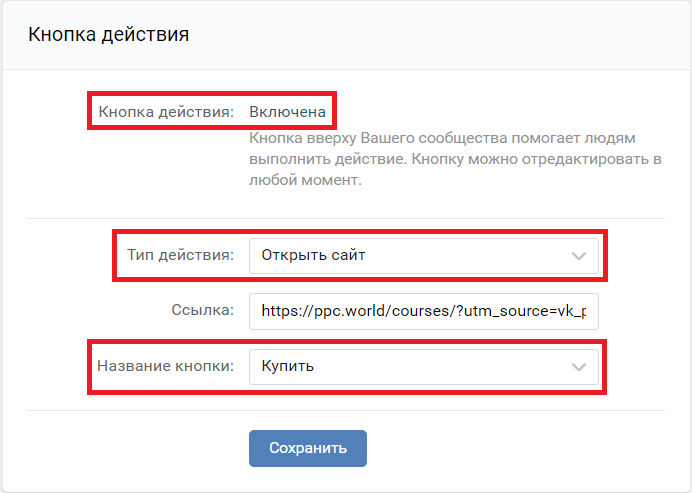Click the description text starting Кнопка вверху Вашего сообщества

[455, 159]
